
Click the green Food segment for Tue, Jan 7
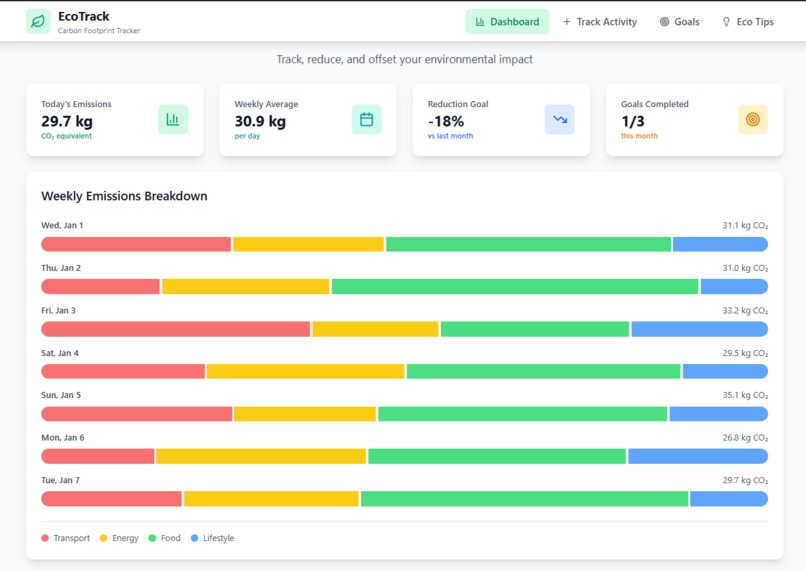[x=524, y=499]
